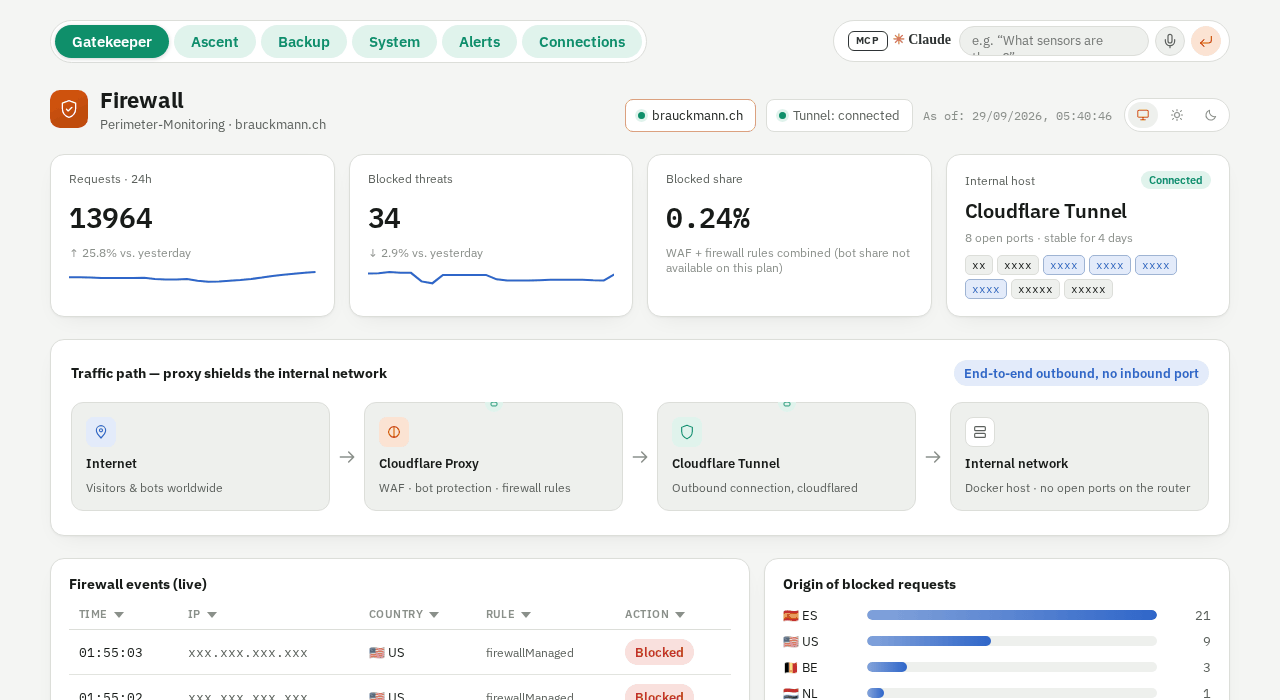Click the MCP badge
This screenshot has height=700, width=1280.
867,41
